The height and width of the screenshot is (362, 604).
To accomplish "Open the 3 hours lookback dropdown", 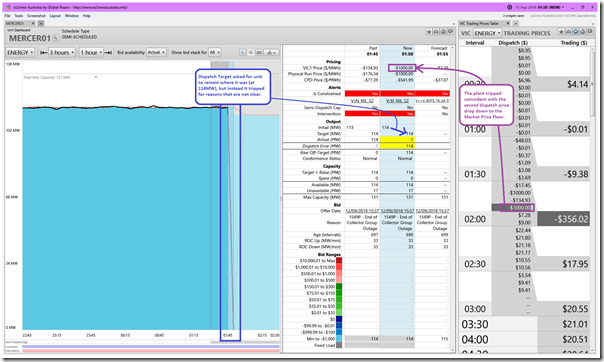I will click(62, 52).
